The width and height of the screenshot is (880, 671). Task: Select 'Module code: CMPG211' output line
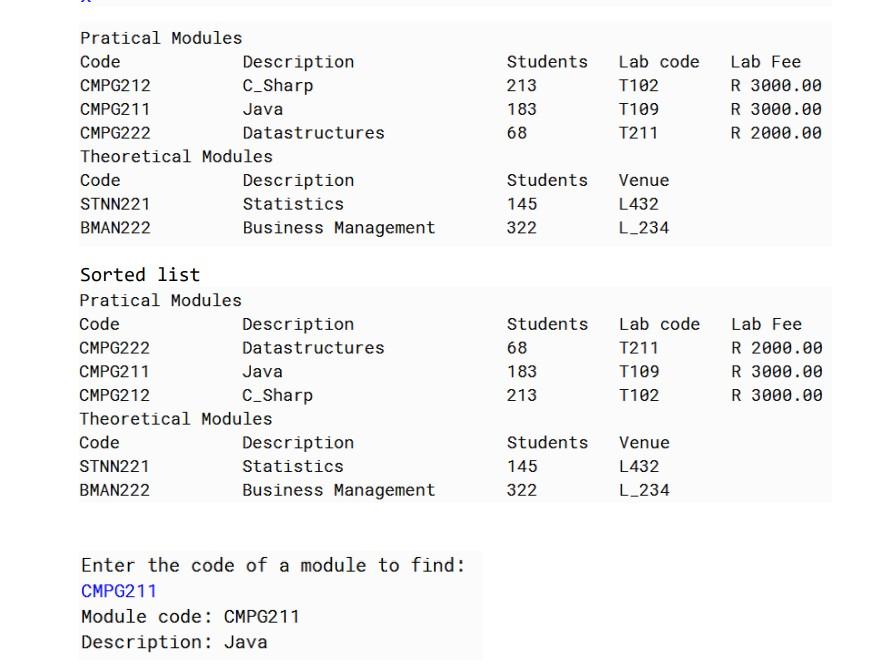coord(190,617)
